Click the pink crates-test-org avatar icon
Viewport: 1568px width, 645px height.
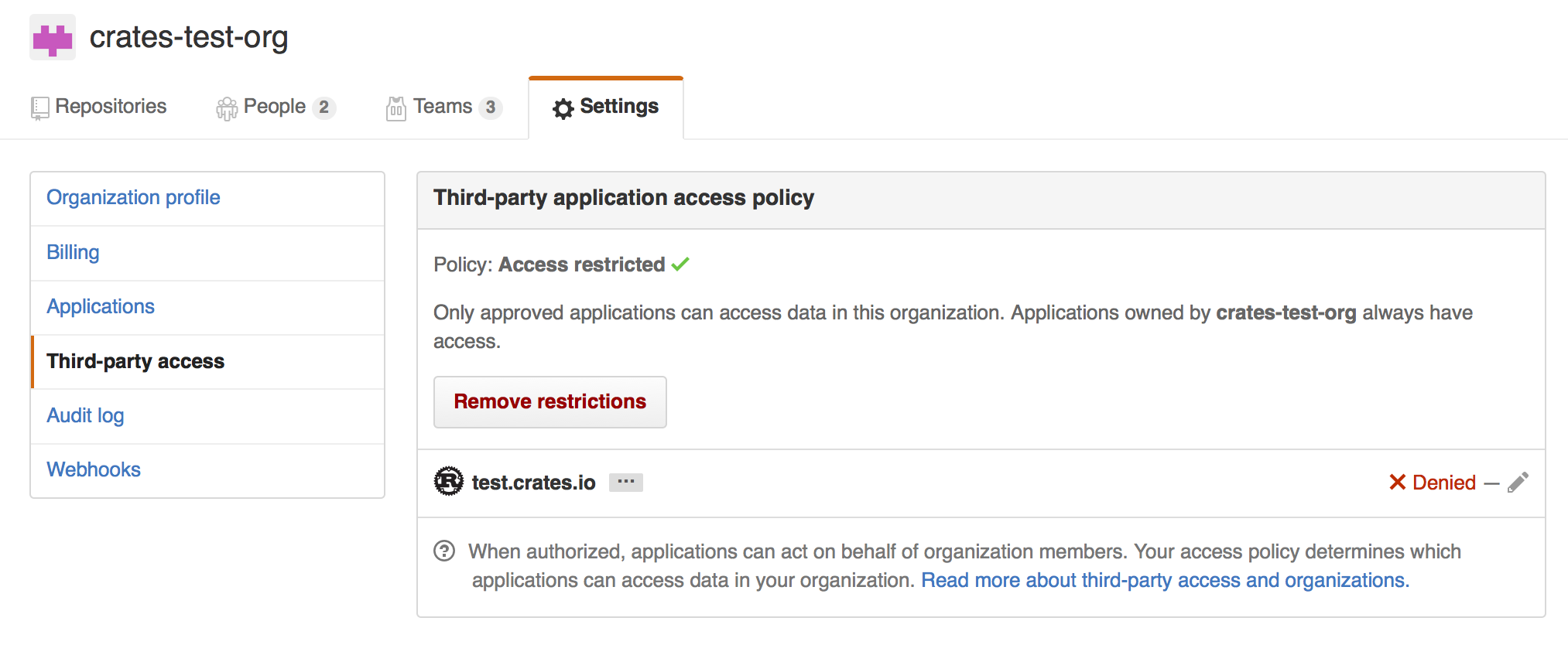pos(53,38)
